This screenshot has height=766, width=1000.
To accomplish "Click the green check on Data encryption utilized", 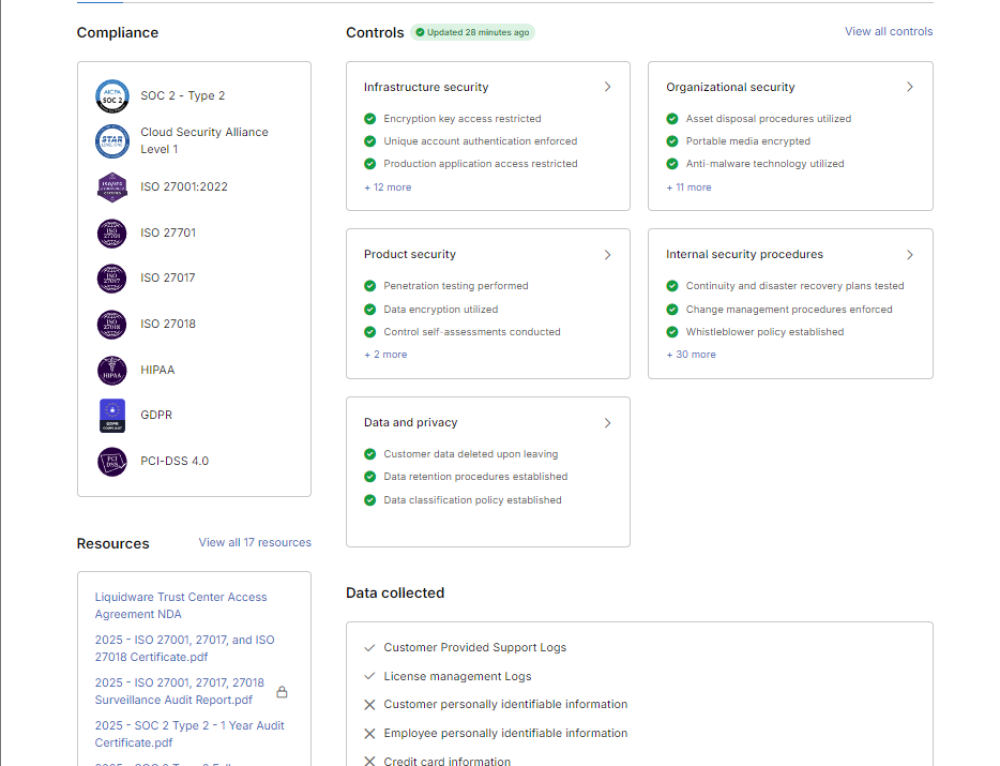I will 371,309.
